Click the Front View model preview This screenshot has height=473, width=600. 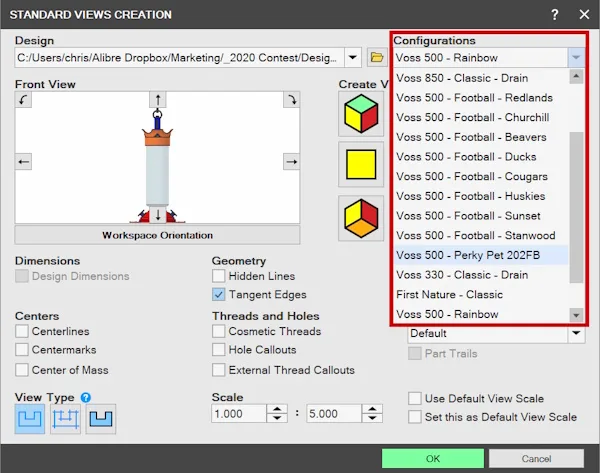tap(157, 158)
